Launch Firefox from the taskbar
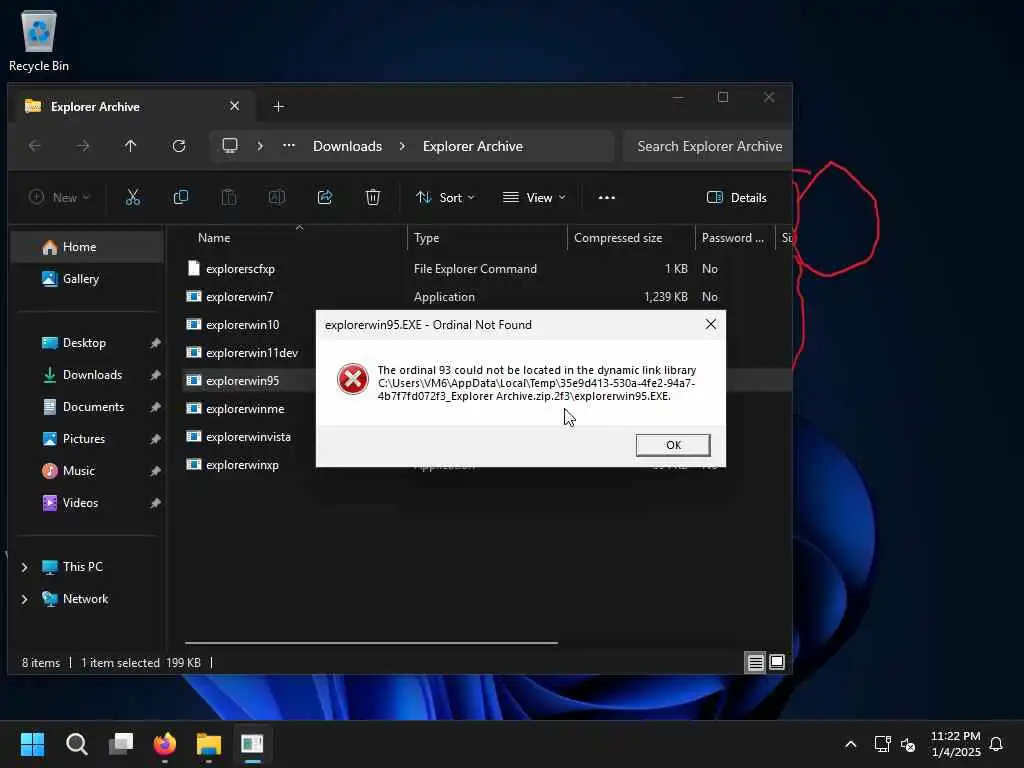Image resolution: width=1024 pixels, height=768 pixels. tap(165, 744)
